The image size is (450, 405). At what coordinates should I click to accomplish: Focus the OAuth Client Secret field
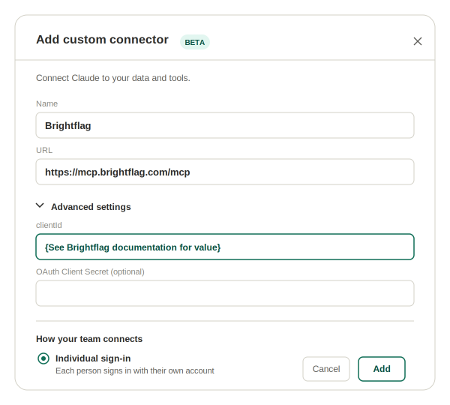[x=225, y=293]
